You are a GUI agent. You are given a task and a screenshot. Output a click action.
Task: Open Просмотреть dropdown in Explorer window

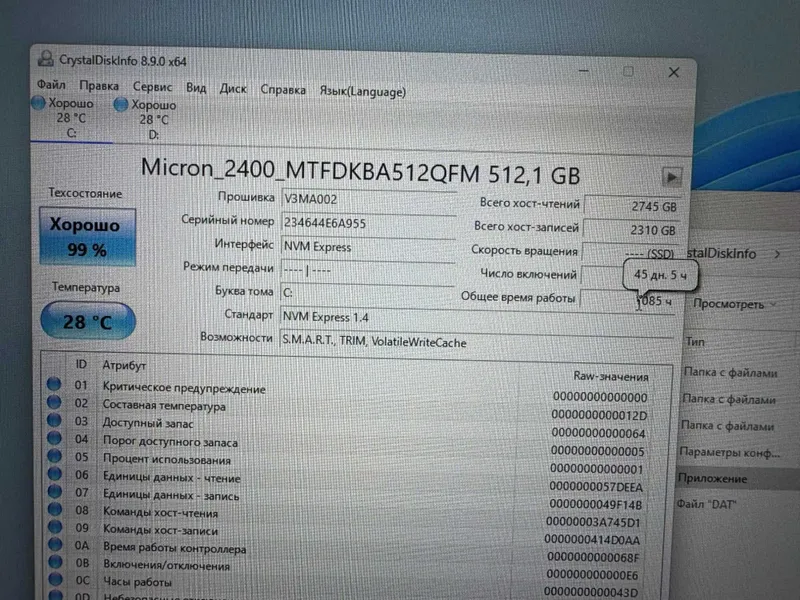click(x=735, y=304)
